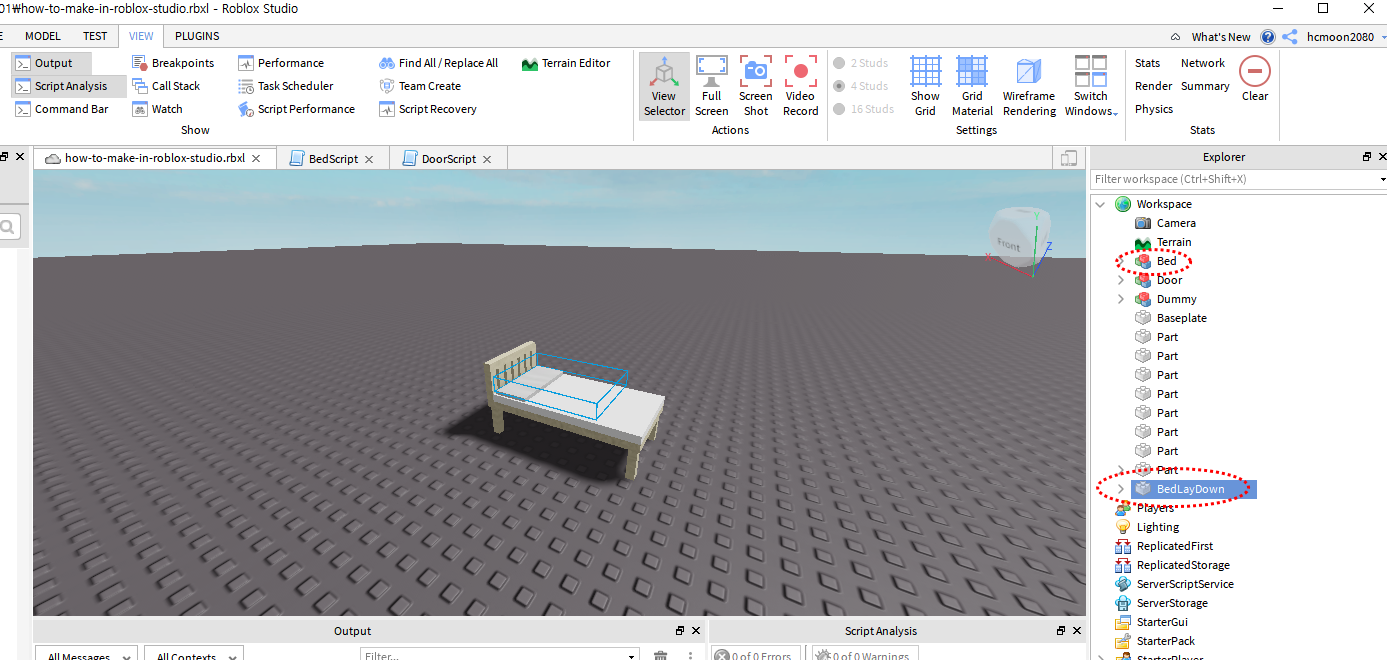This screenshot has width=1387, height=660.
Task: Toggle the View Selector cube
Action: [664, 86]
